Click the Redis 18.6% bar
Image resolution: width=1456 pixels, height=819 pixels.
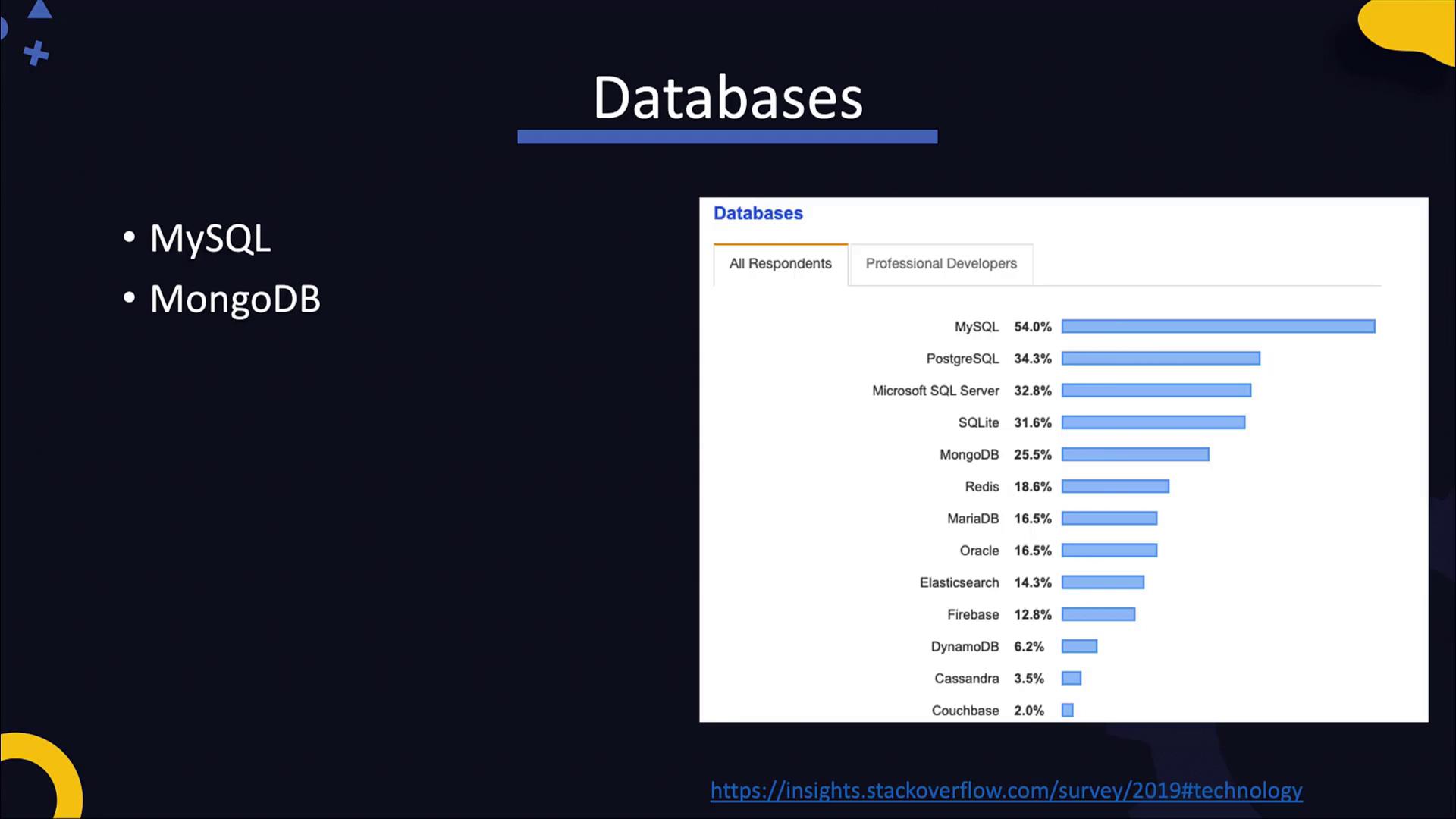pyautogui.click(x=1115, y=486)
